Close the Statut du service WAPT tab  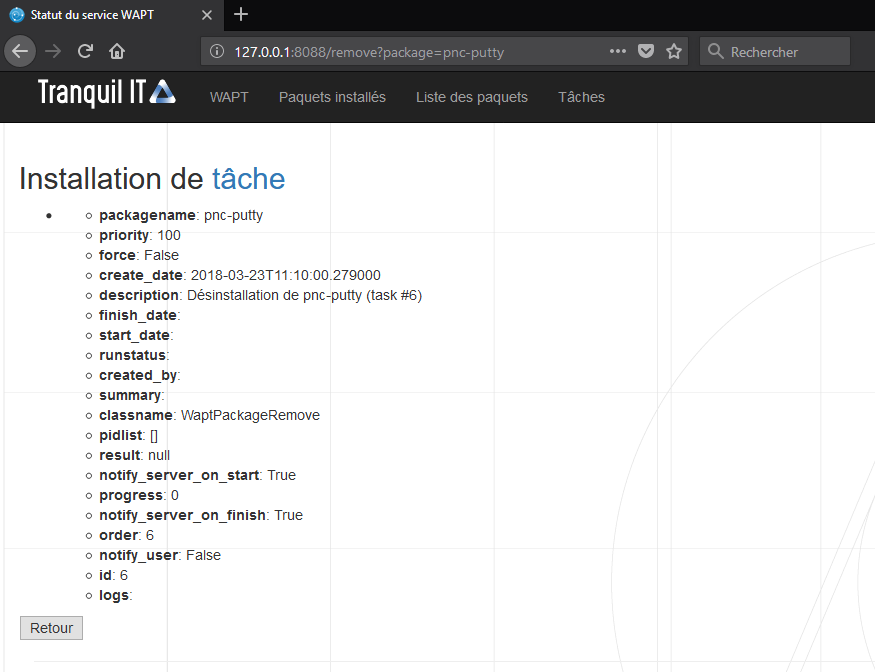pyautogui.click(x=206, y=15)
